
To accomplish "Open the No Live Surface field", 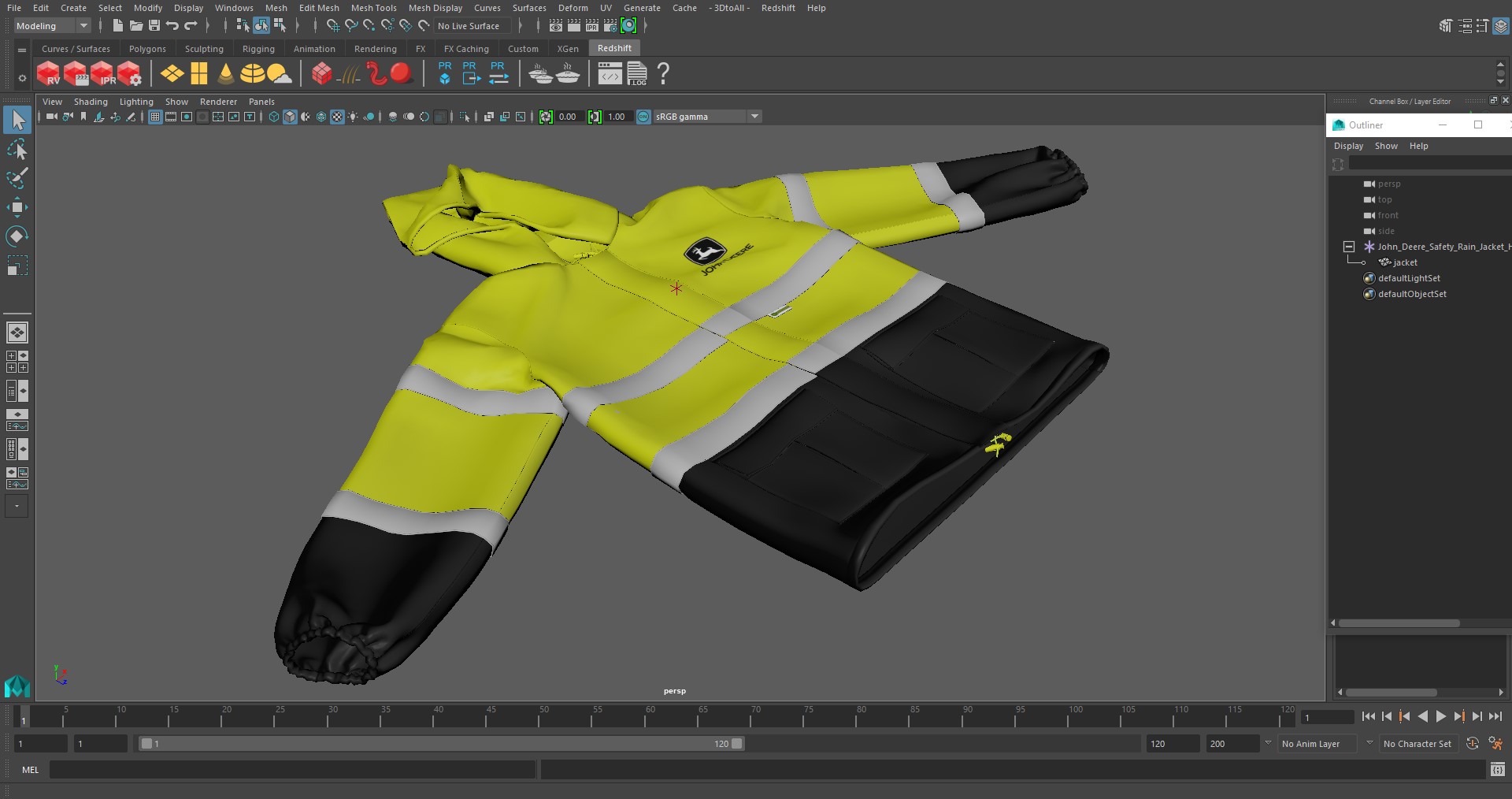I will click(x=472, y=26).
